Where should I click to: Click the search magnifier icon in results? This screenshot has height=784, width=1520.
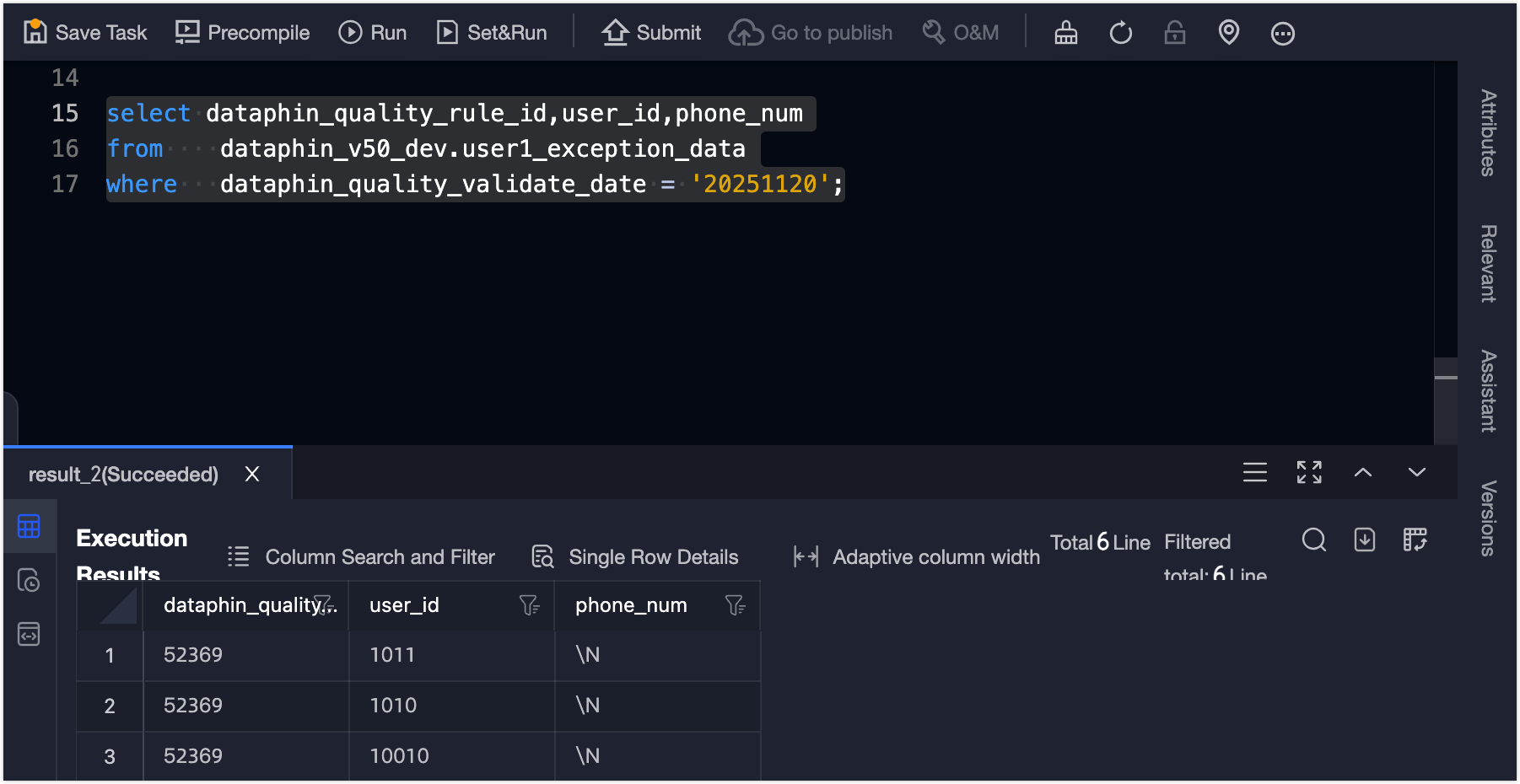click(x=1314, y=540)
